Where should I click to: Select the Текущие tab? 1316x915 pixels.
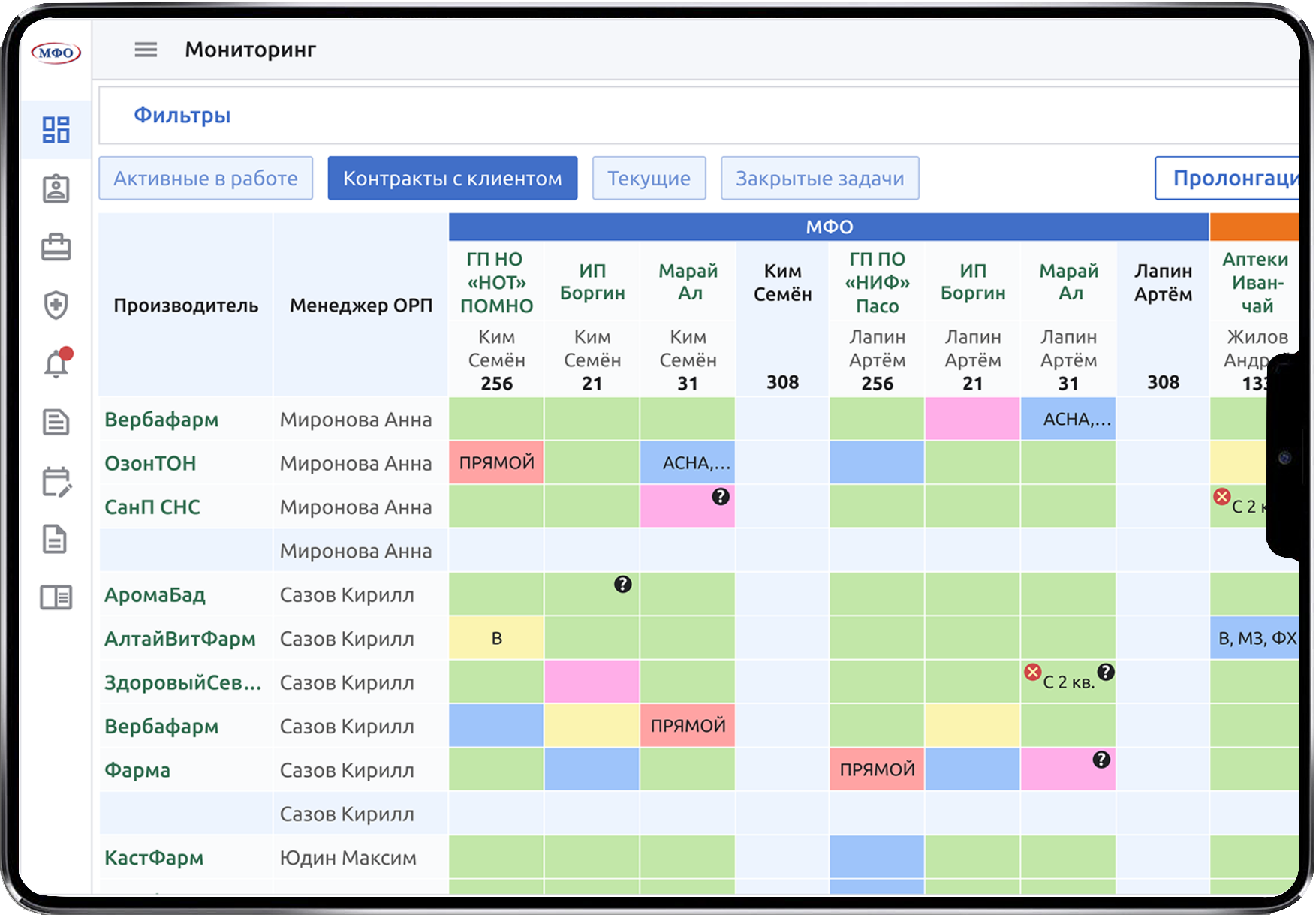click(x=649, y=179)
